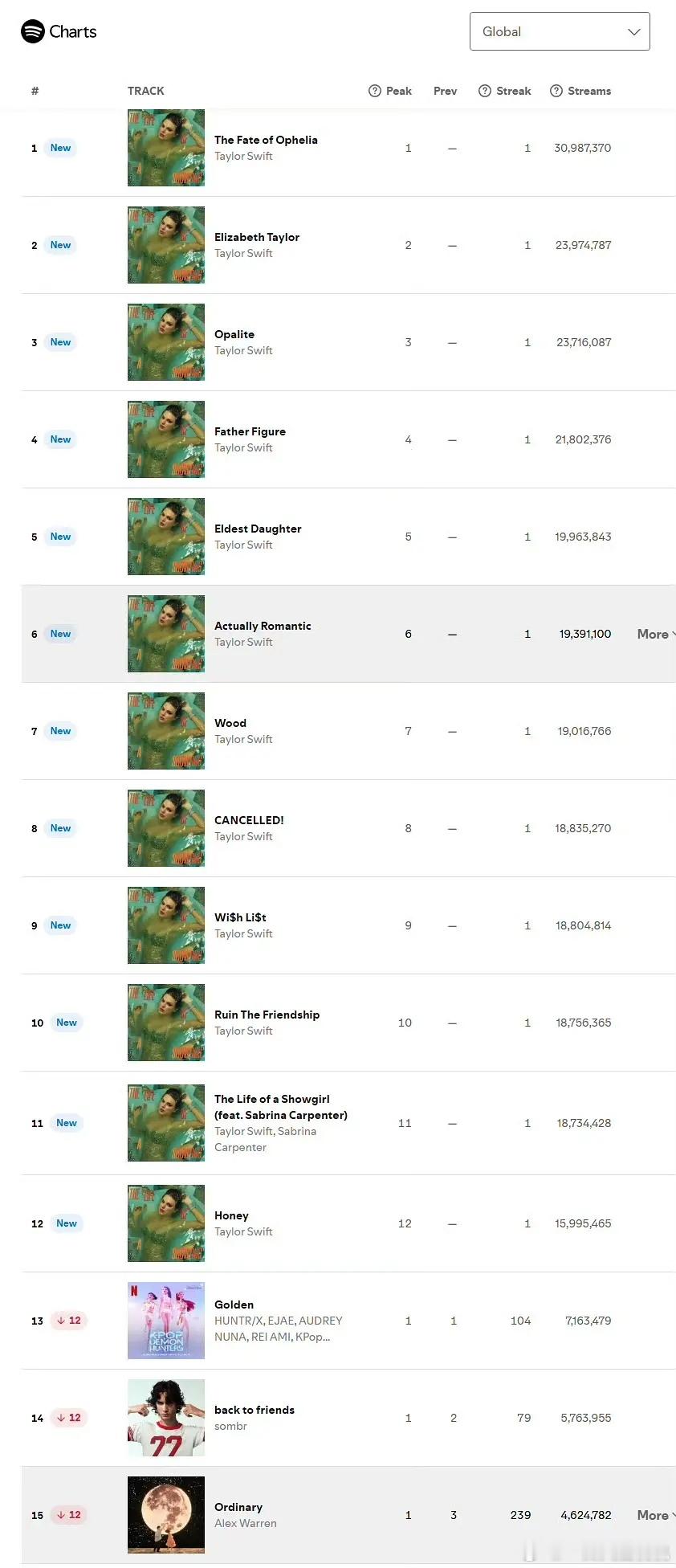This screenshot has width=676, height=1568.
Task: Click the TRACK column header
Action: [146, 91]
